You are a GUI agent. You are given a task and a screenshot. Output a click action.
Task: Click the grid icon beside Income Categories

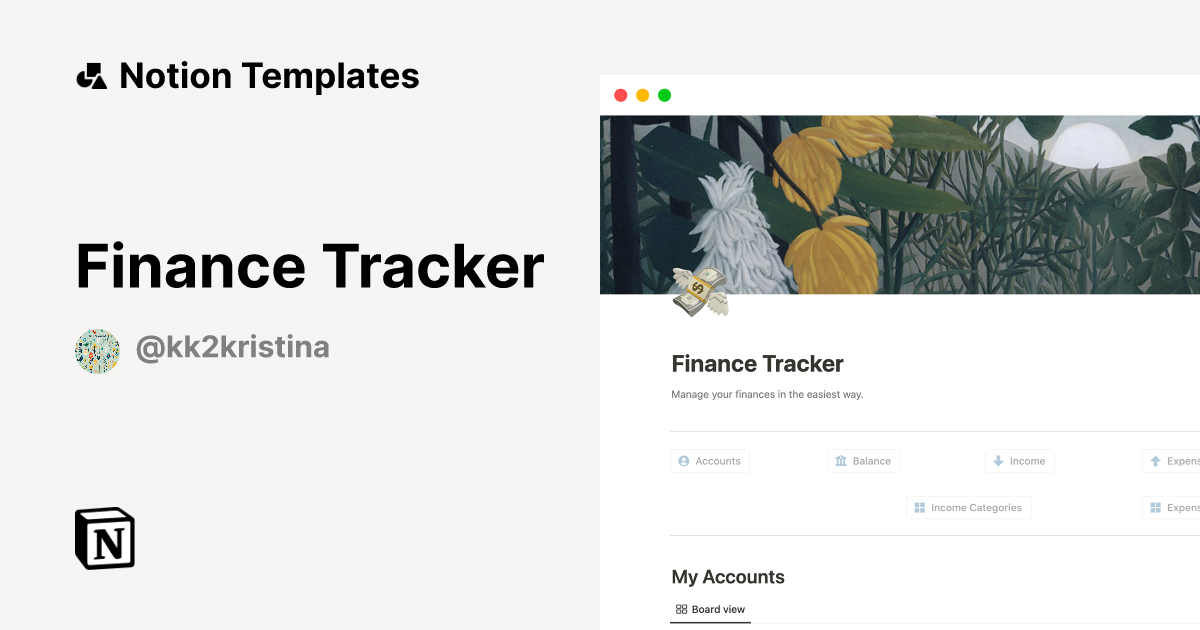[919, 507]
